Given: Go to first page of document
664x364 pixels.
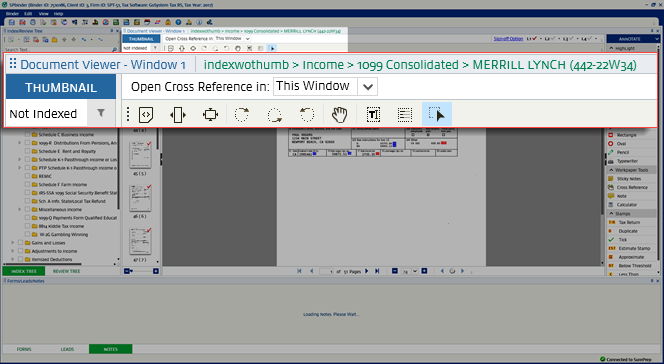Looking at the screenshot, I should 299,271.
